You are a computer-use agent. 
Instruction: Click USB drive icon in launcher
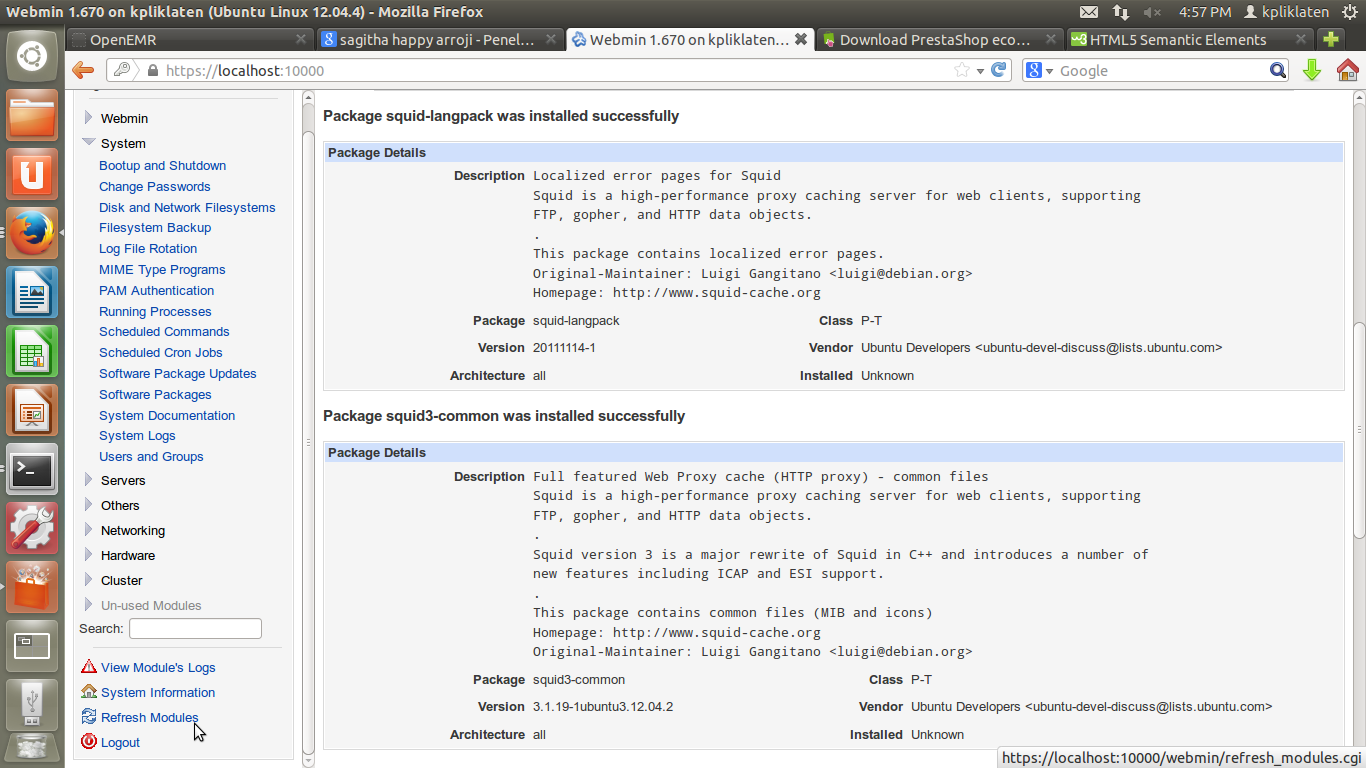coord(32,705)
